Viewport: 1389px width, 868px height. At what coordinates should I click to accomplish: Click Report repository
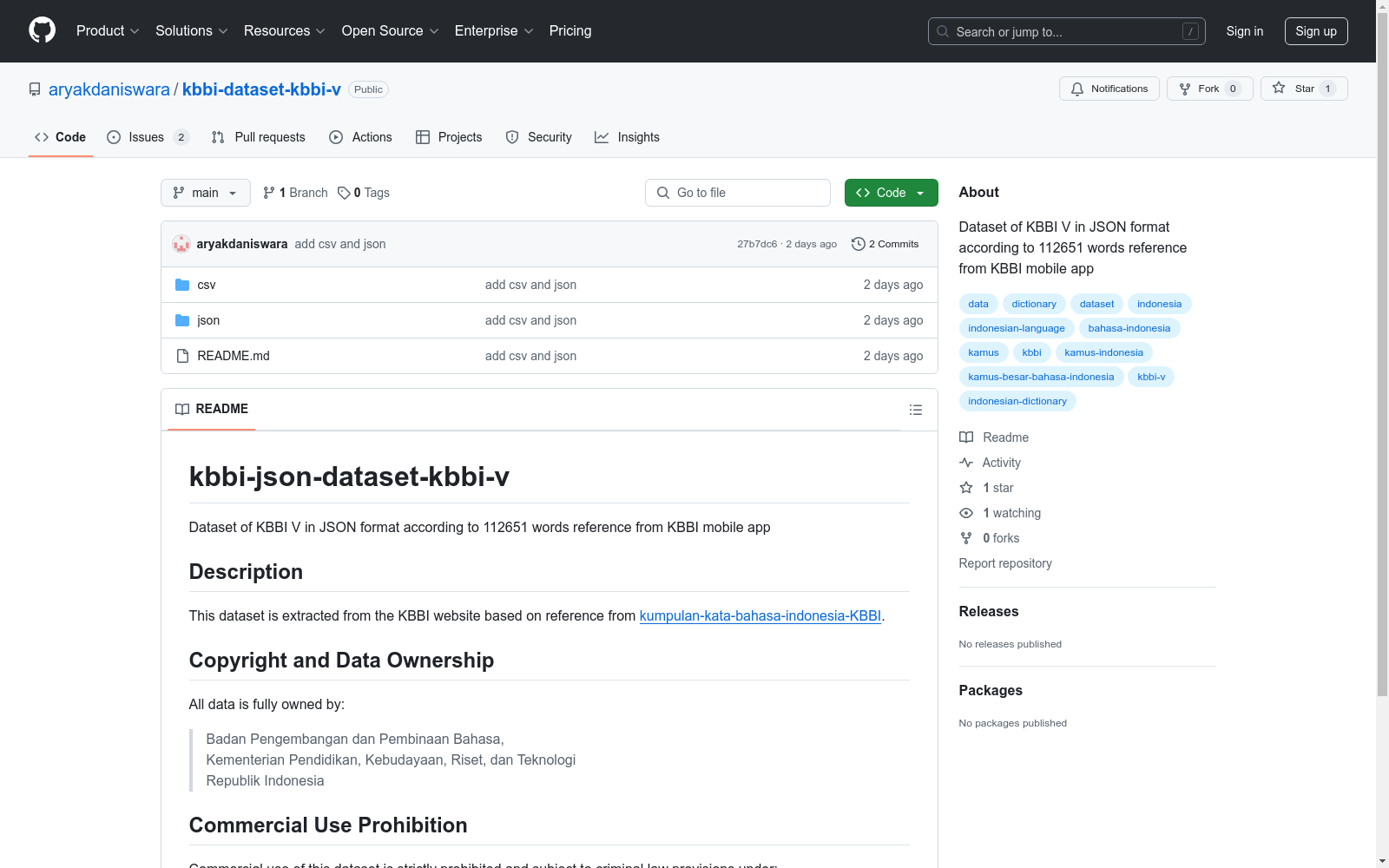(1005, 563)
